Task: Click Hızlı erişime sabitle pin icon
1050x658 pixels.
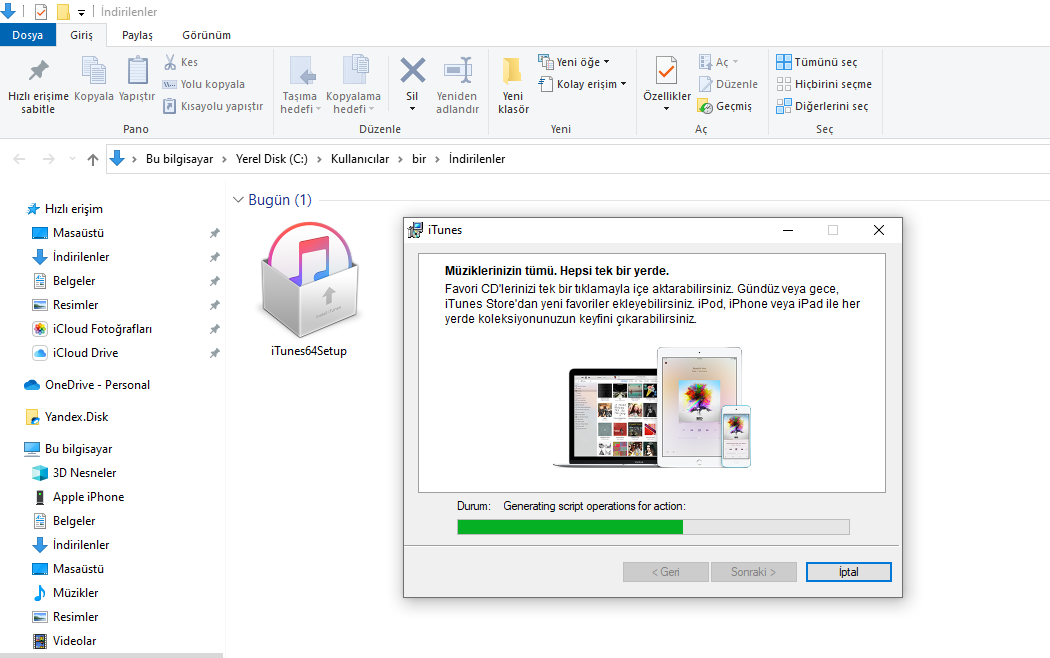Action: (x=38, y=72)
